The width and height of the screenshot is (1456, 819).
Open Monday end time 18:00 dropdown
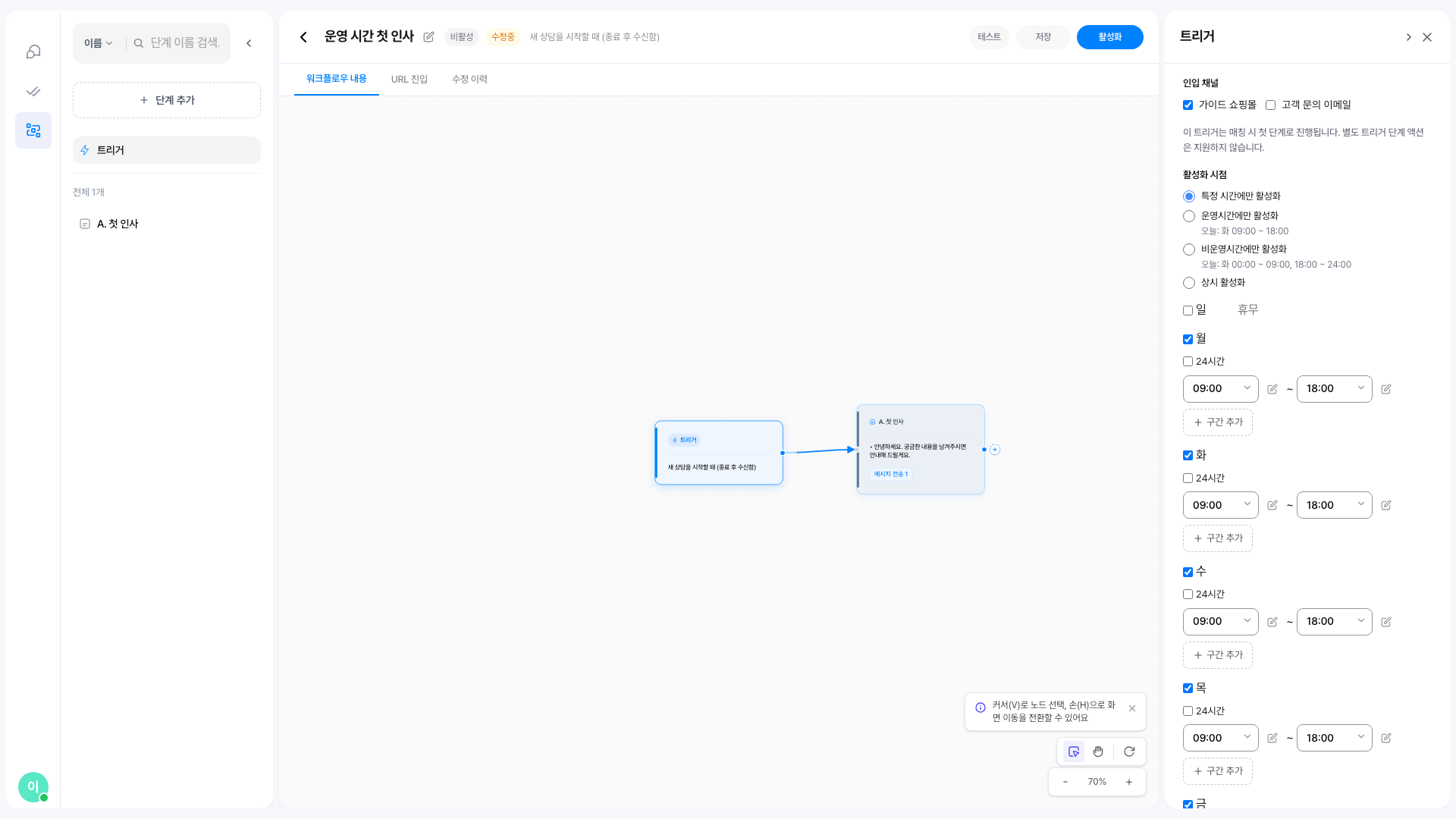coord(1335,389)
